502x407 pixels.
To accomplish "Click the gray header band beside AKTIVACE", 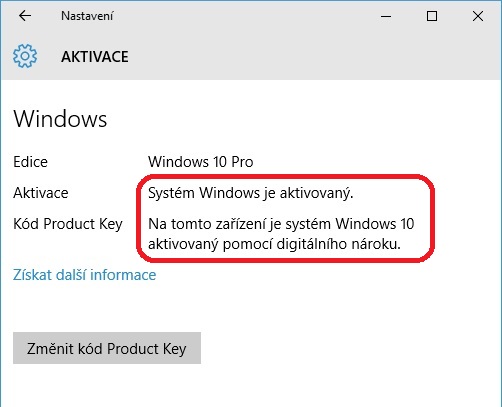I will [x=313, y=57].
